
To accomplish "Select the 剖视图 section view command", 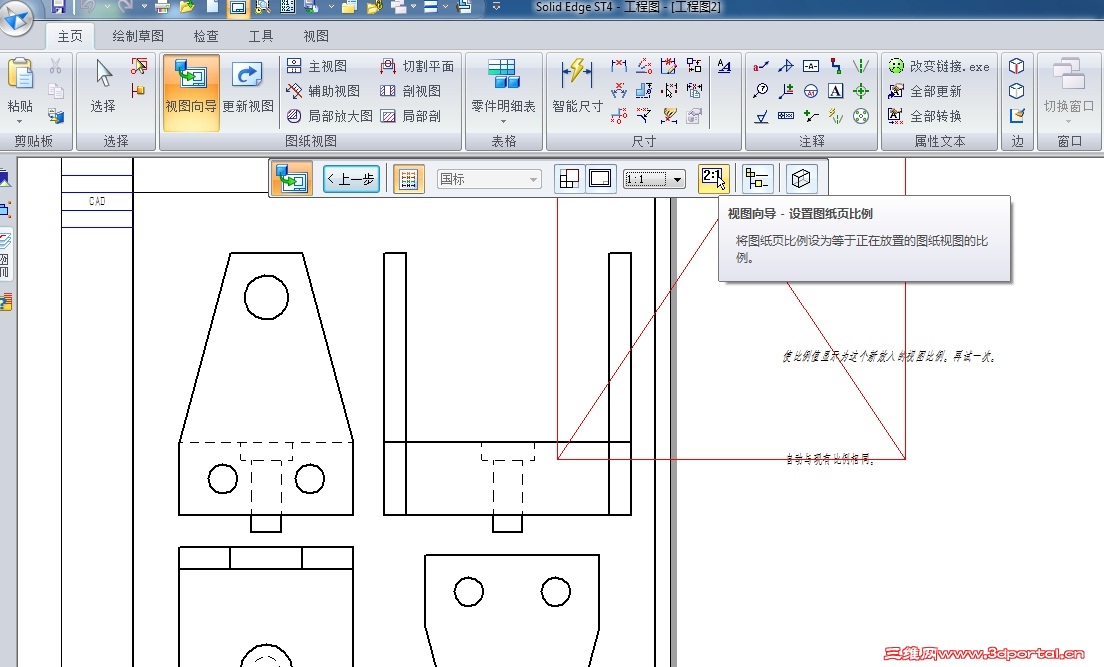I will pyautogui.click(x=410, y=91).
